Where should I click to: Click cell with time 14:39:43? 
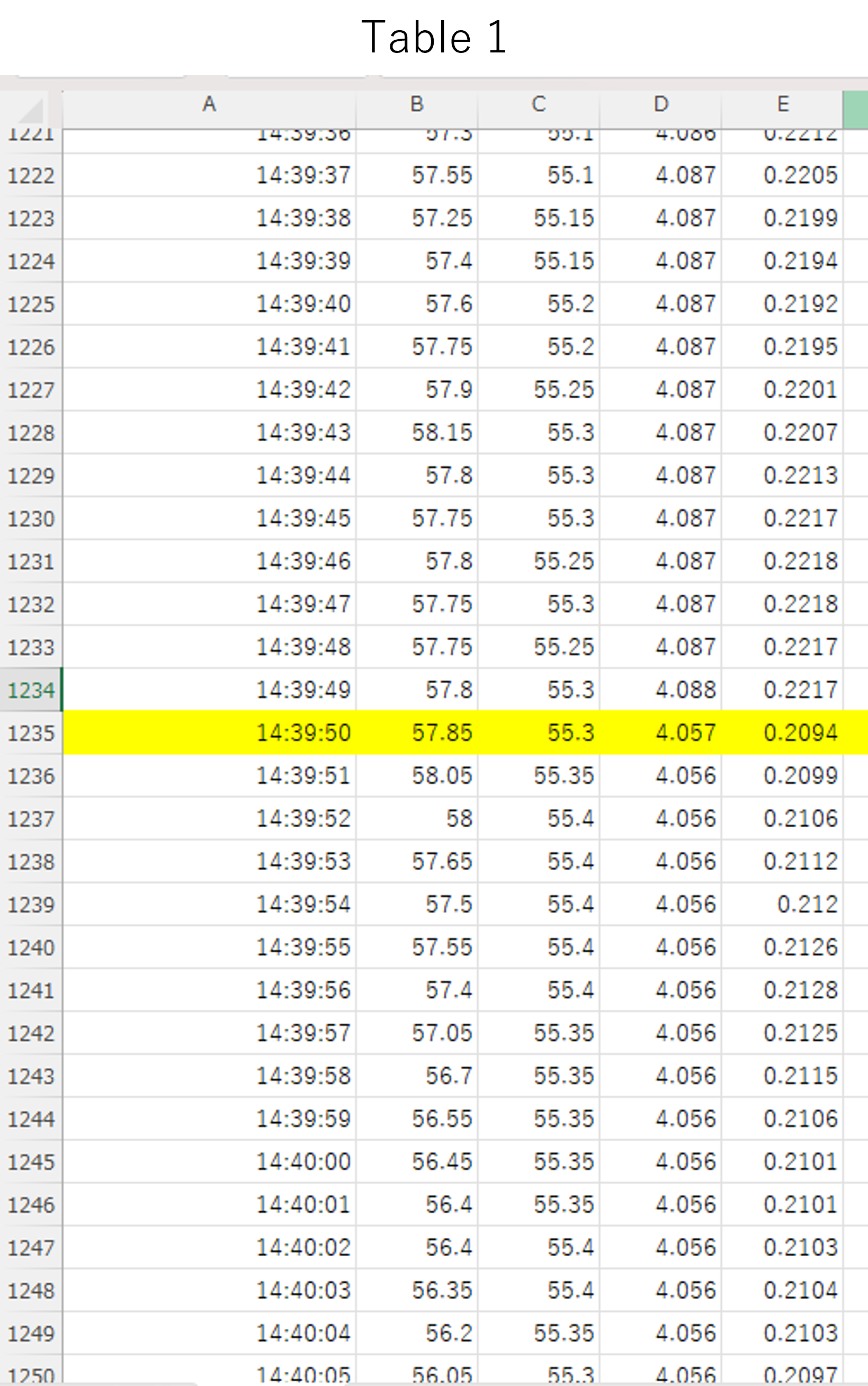tap(210, 432)
